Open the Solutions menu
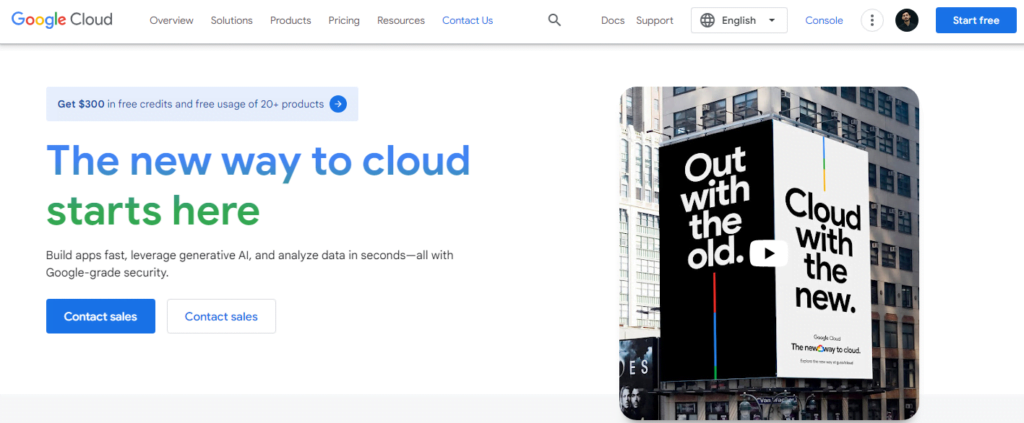Screen dimensions: 1024x423 click(232, 20)
